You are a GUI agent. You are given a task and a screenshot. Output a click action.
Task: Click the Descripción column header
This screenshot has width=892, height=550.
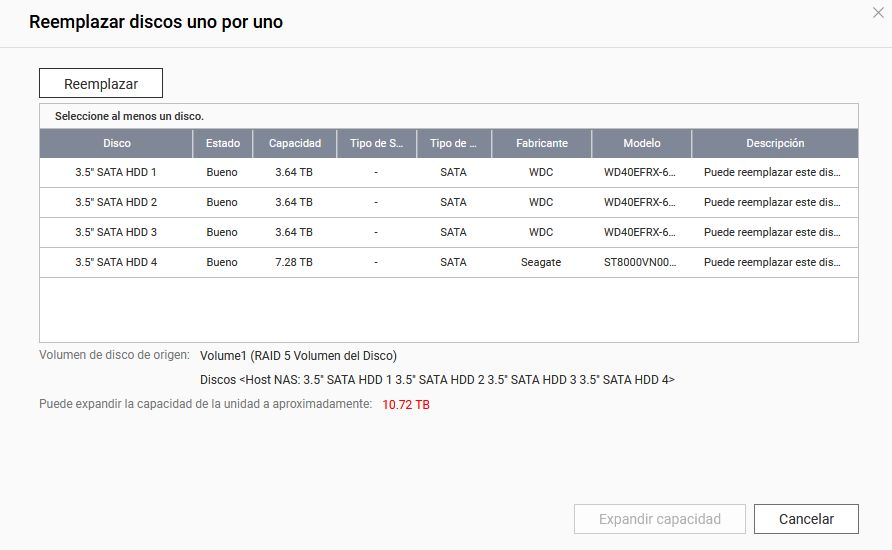[x=774, y=143]
